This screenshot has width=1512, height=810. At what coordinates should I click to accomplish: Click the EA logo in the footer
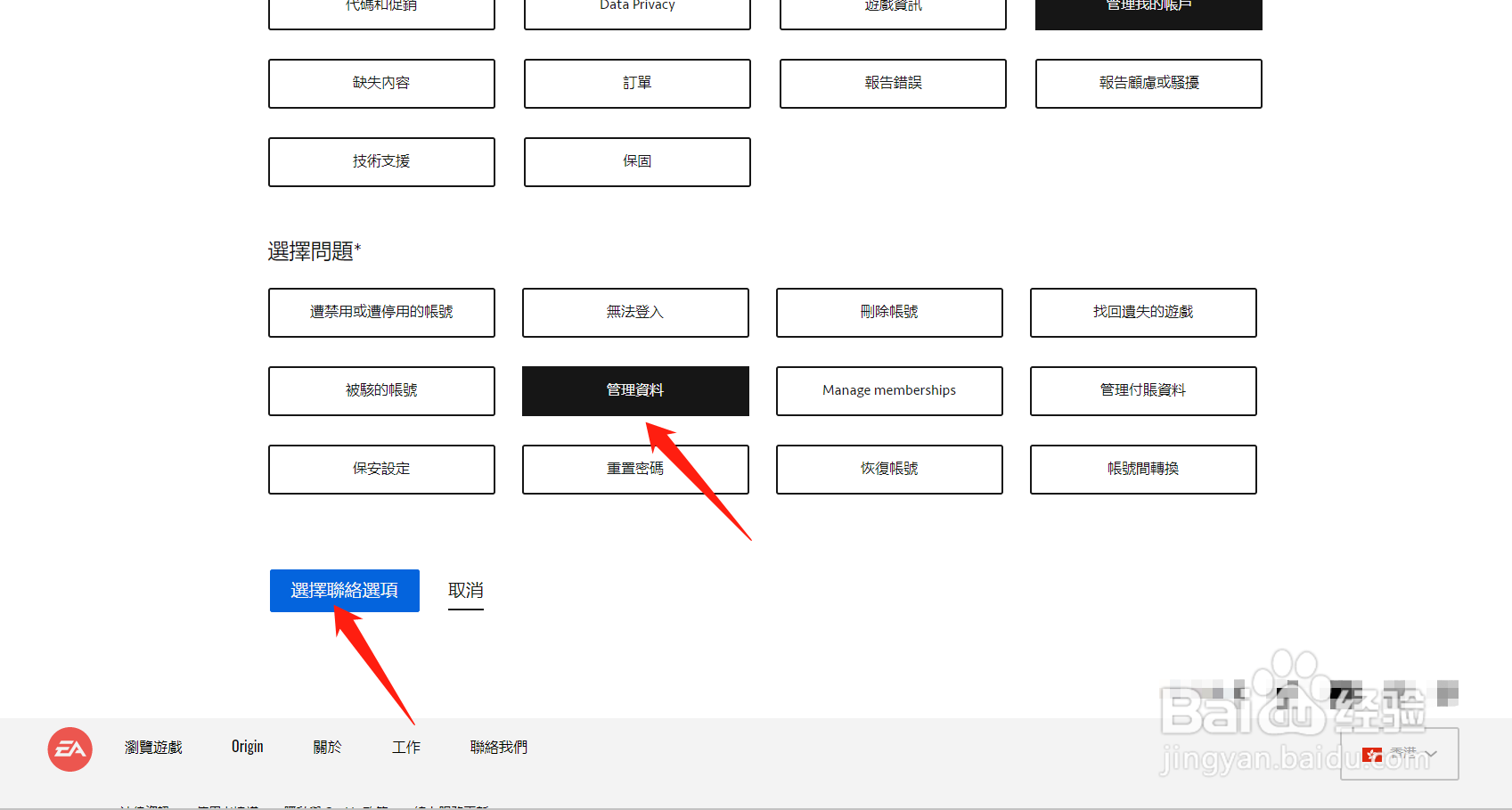pyautogui.click(x=69, y=749)
